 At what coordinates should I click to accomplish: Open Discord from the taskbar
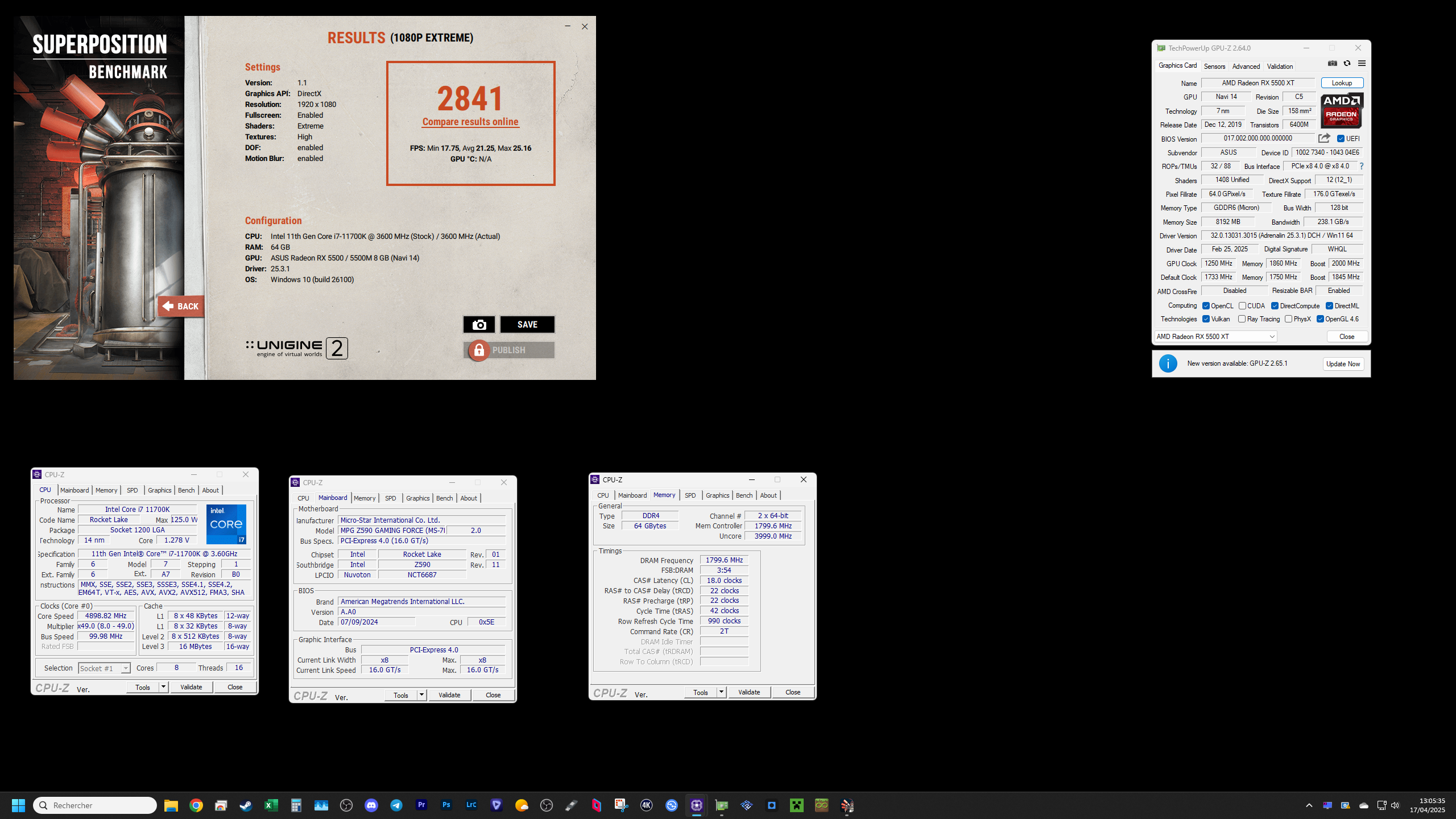(x=371, y=805)
